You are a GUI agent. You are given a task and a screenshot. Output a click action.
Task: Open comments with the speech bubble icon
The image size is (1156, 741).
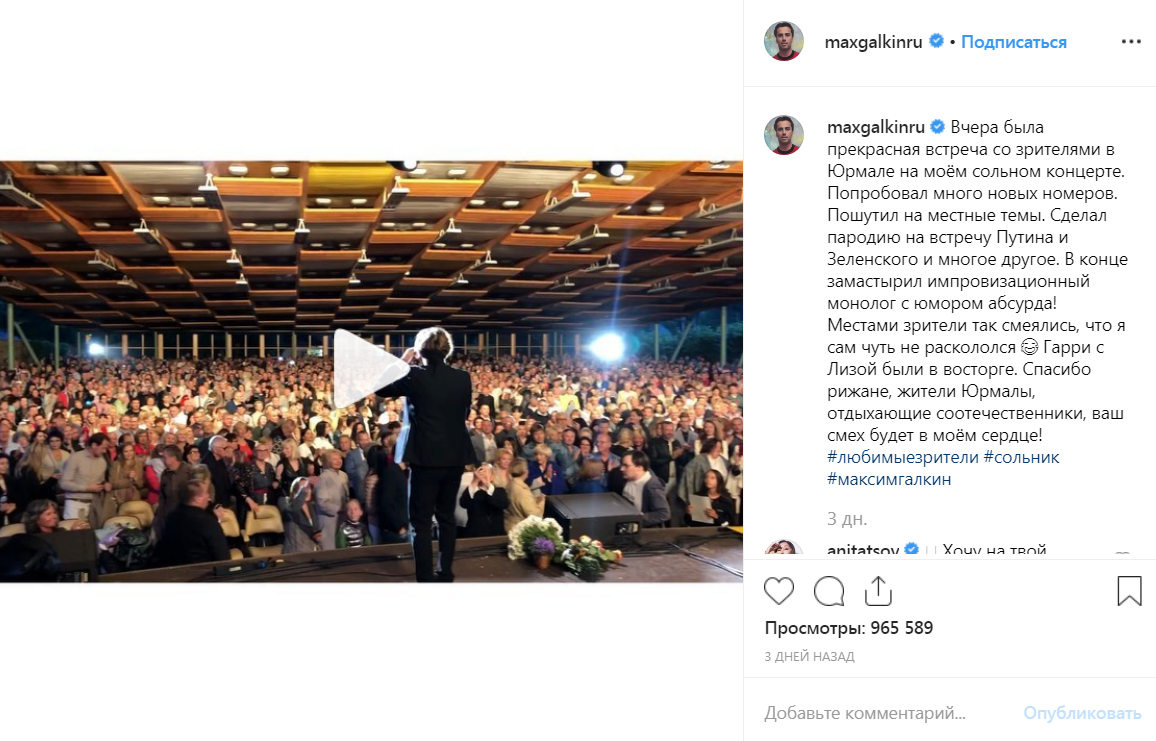coord(829,591)
